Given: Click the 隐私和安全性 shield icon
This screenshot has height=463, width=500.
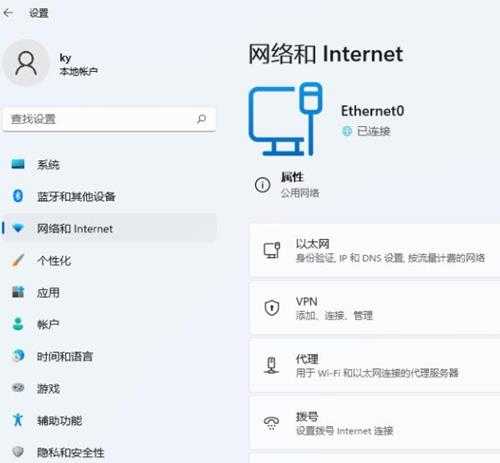Looking at the screenshot, I should pos(18,452).
